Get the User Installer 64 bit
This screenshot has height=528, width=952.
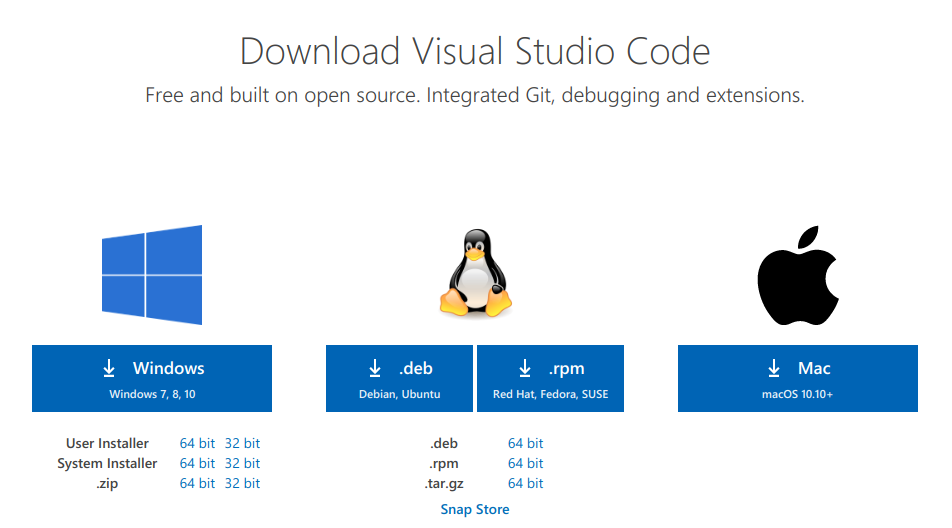tap(197, 444)
